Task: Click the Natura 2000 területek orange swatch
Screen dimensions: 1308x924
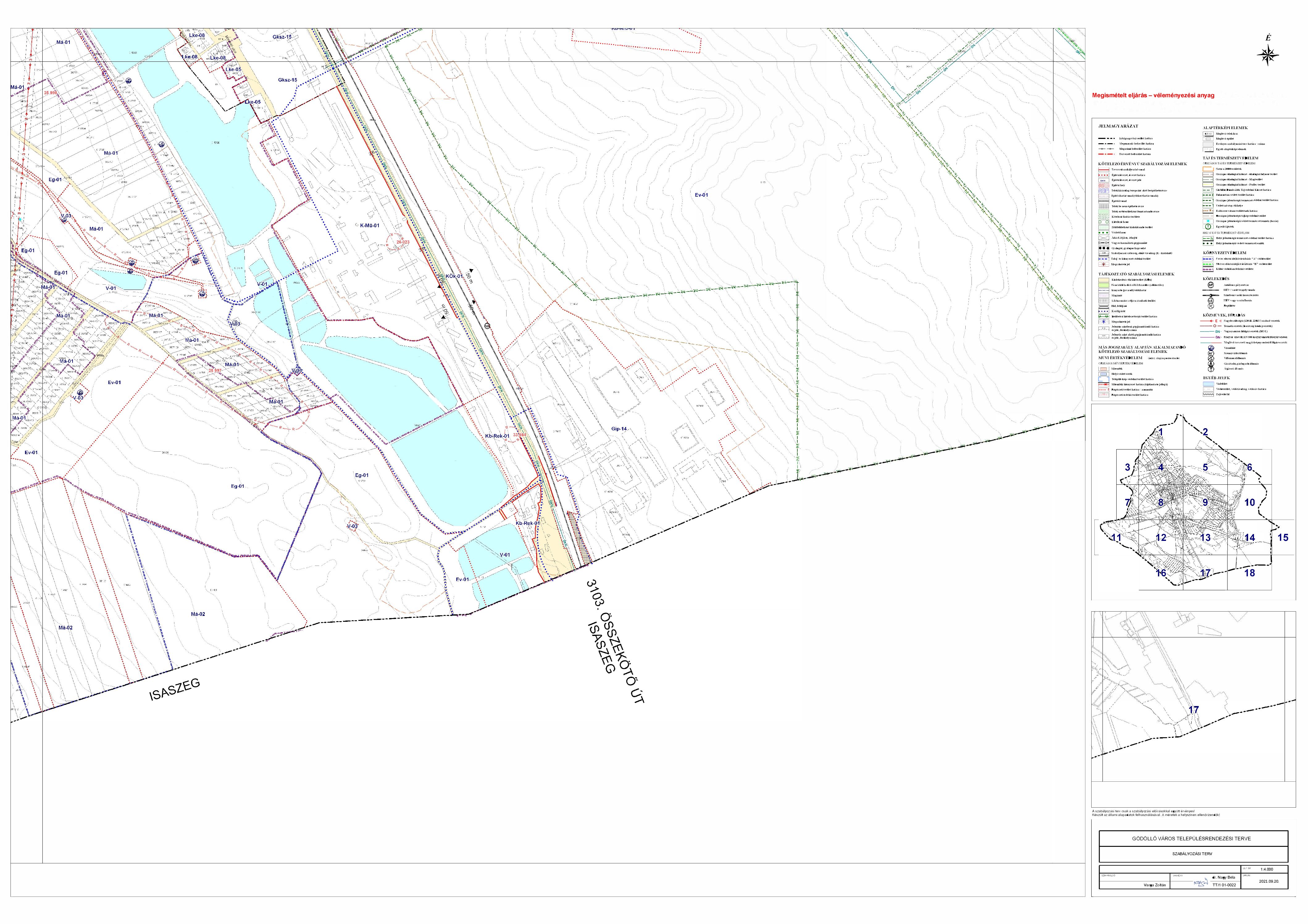Action: click(1208, 169)
